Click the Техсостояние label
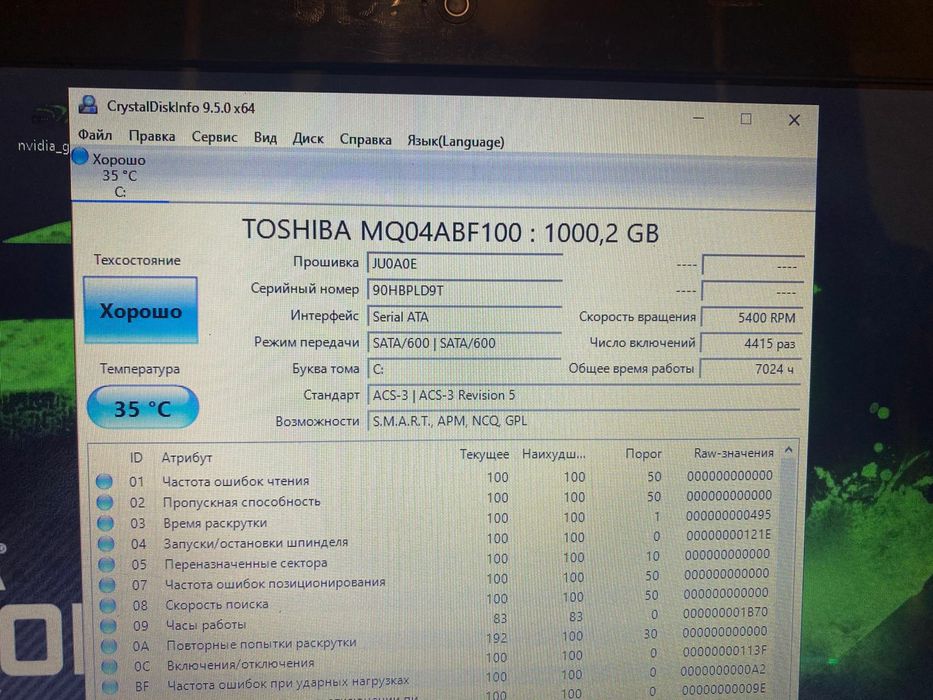Viewport: 933px width, 700px height. point(137,260)
